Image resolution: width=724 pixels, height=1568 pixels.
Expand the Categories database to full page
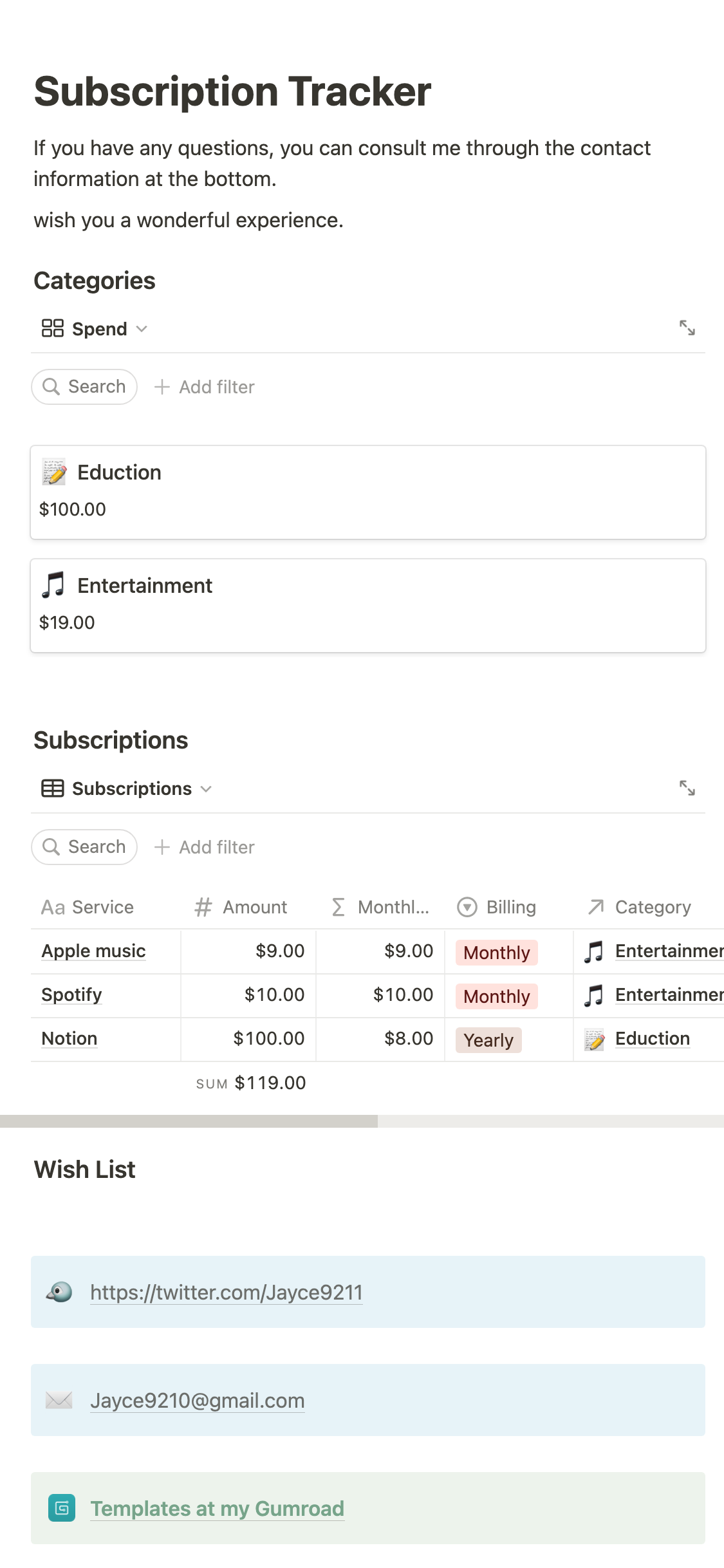(x=687, y=328)
